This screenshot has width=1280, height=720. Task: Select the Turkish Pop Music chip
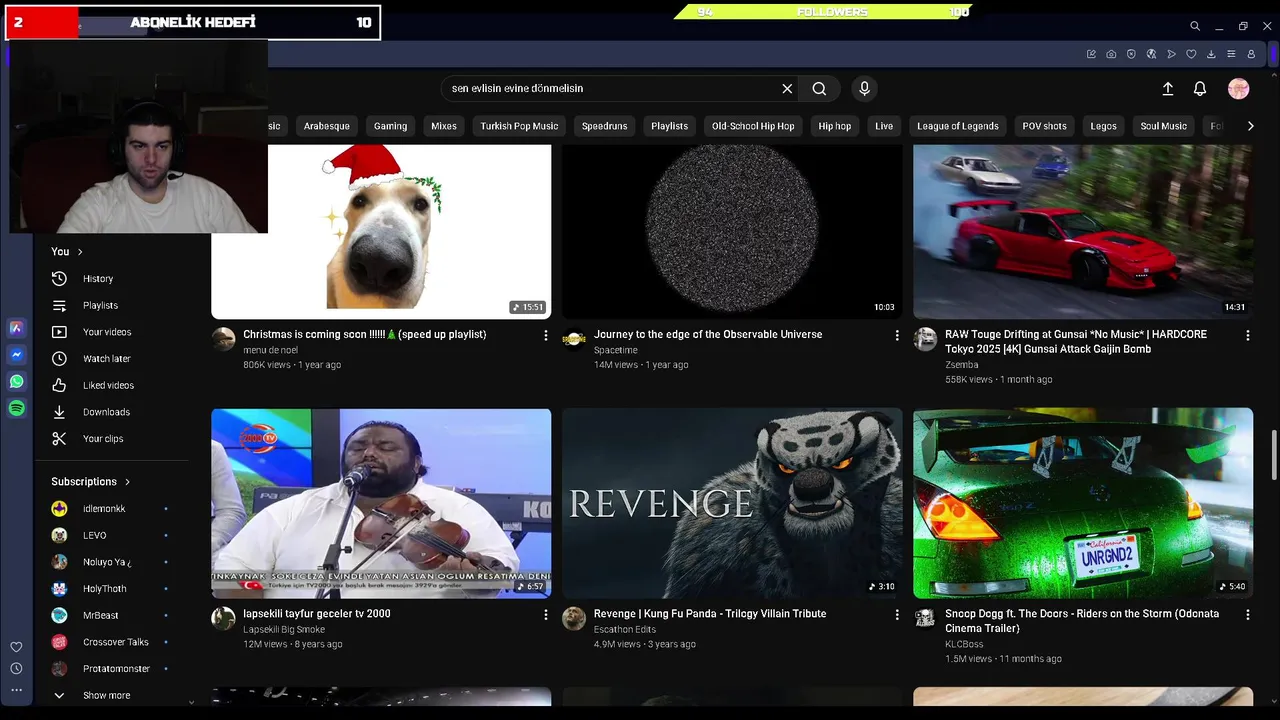(519, 126)
